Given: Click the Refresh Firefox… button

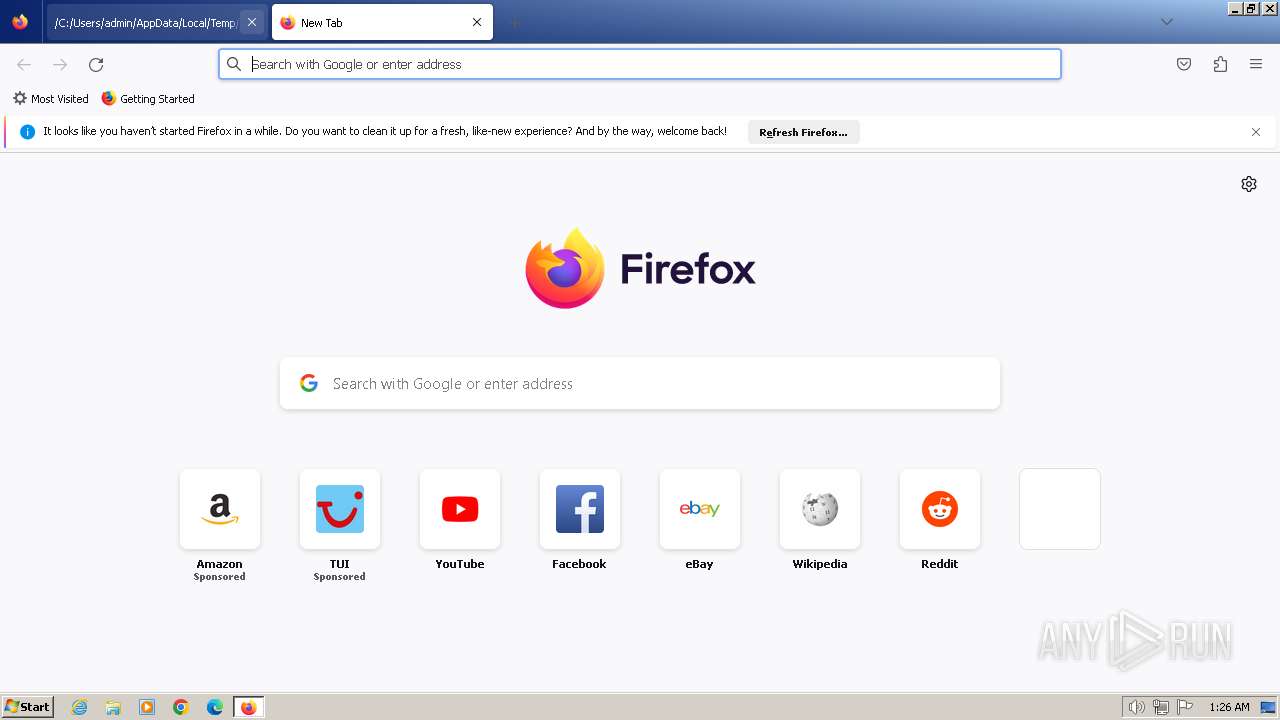Looking at the screenshot, I should tap(803, 132).
